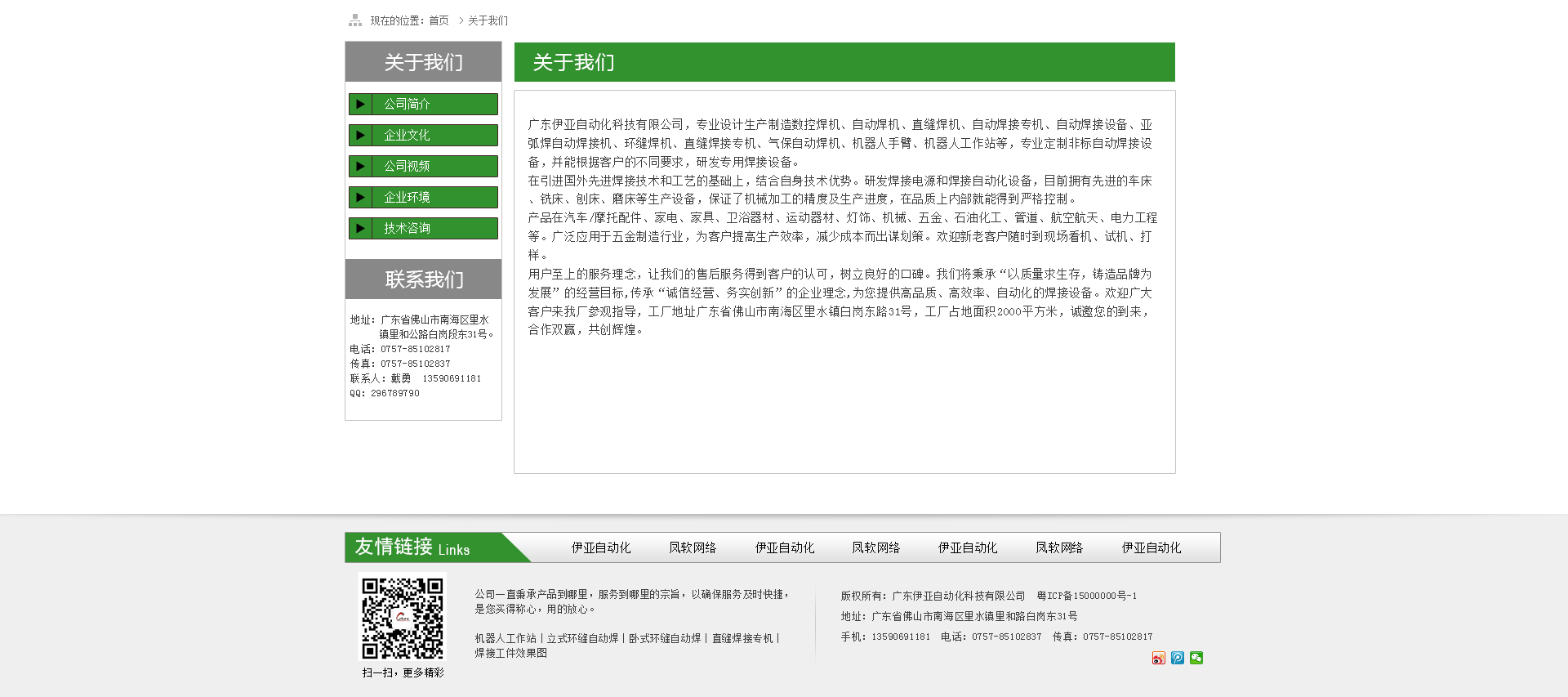Click the blue Tencent Weibo icon
This screenshot has height=697, width=1568.
click(1177, 659)
